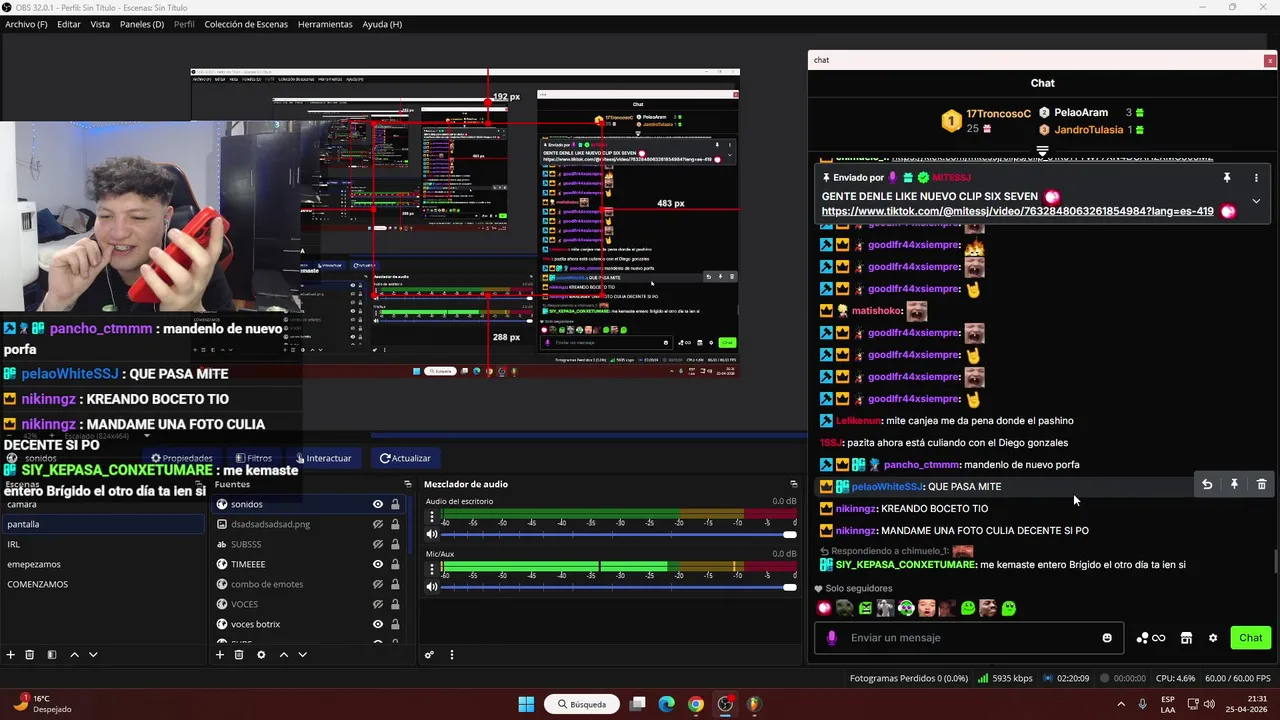Show hidden system tray icons
The width and height of the screenshot is (1280, 720).
[x=1120, y=704]
